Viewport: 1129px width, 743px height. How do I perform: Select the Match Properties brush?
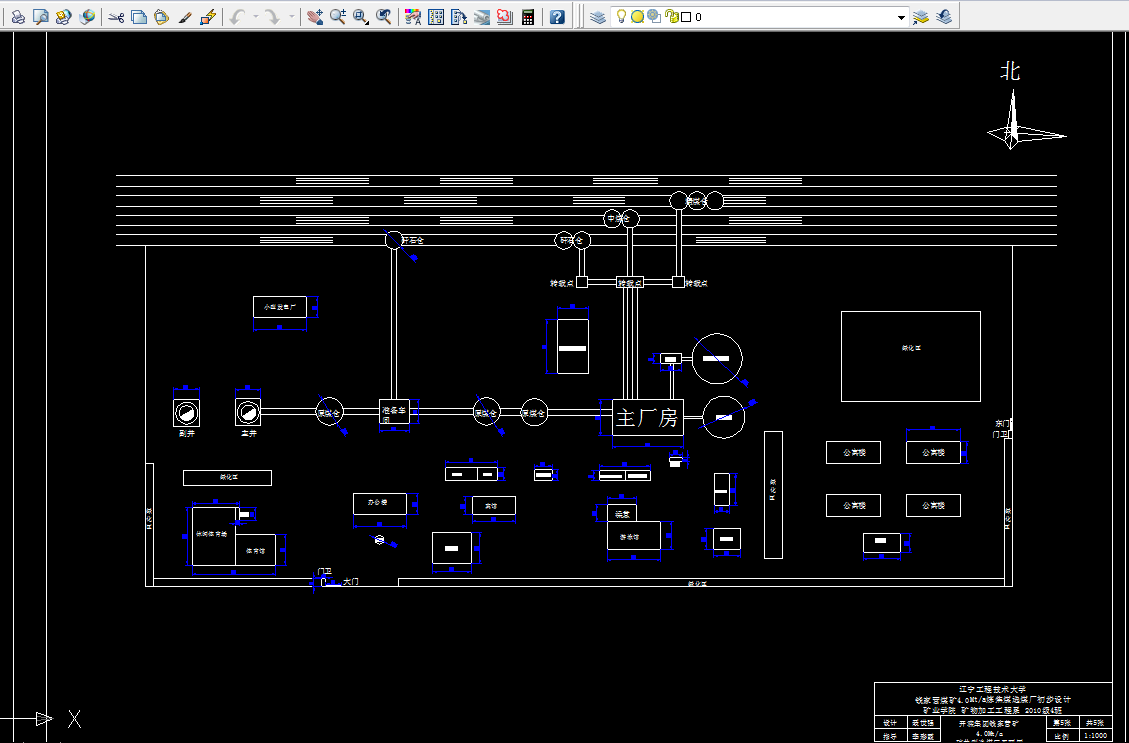[x=184, y=17]
